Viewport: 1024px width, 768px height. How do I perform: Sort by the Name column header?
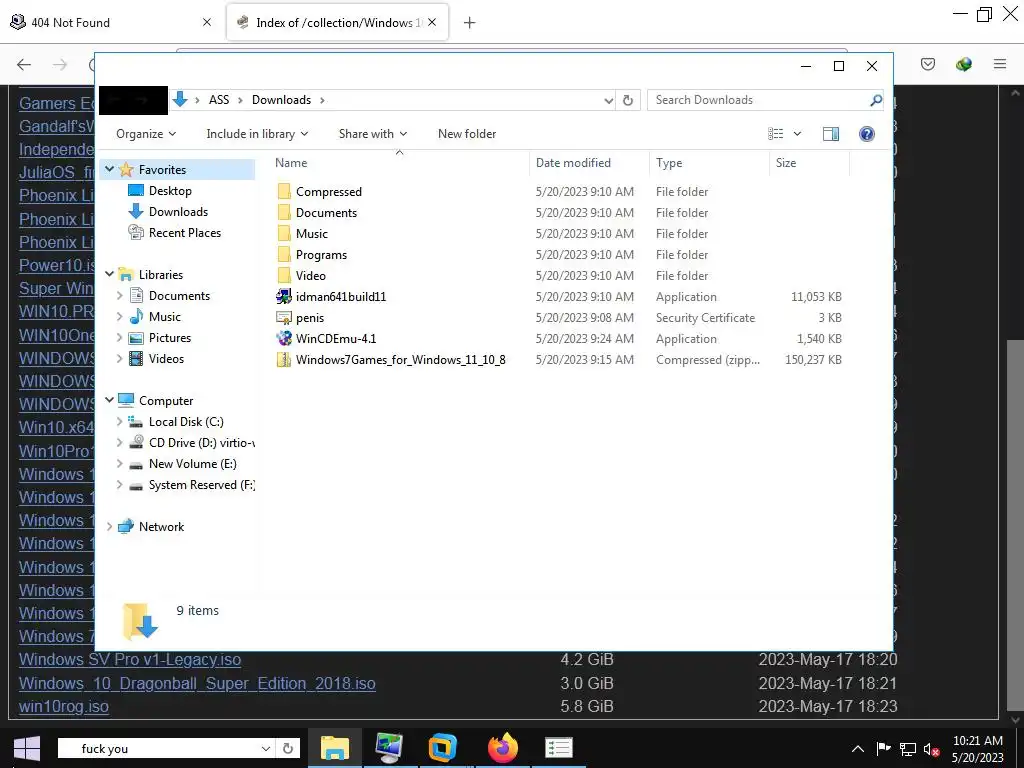(398, 163)
